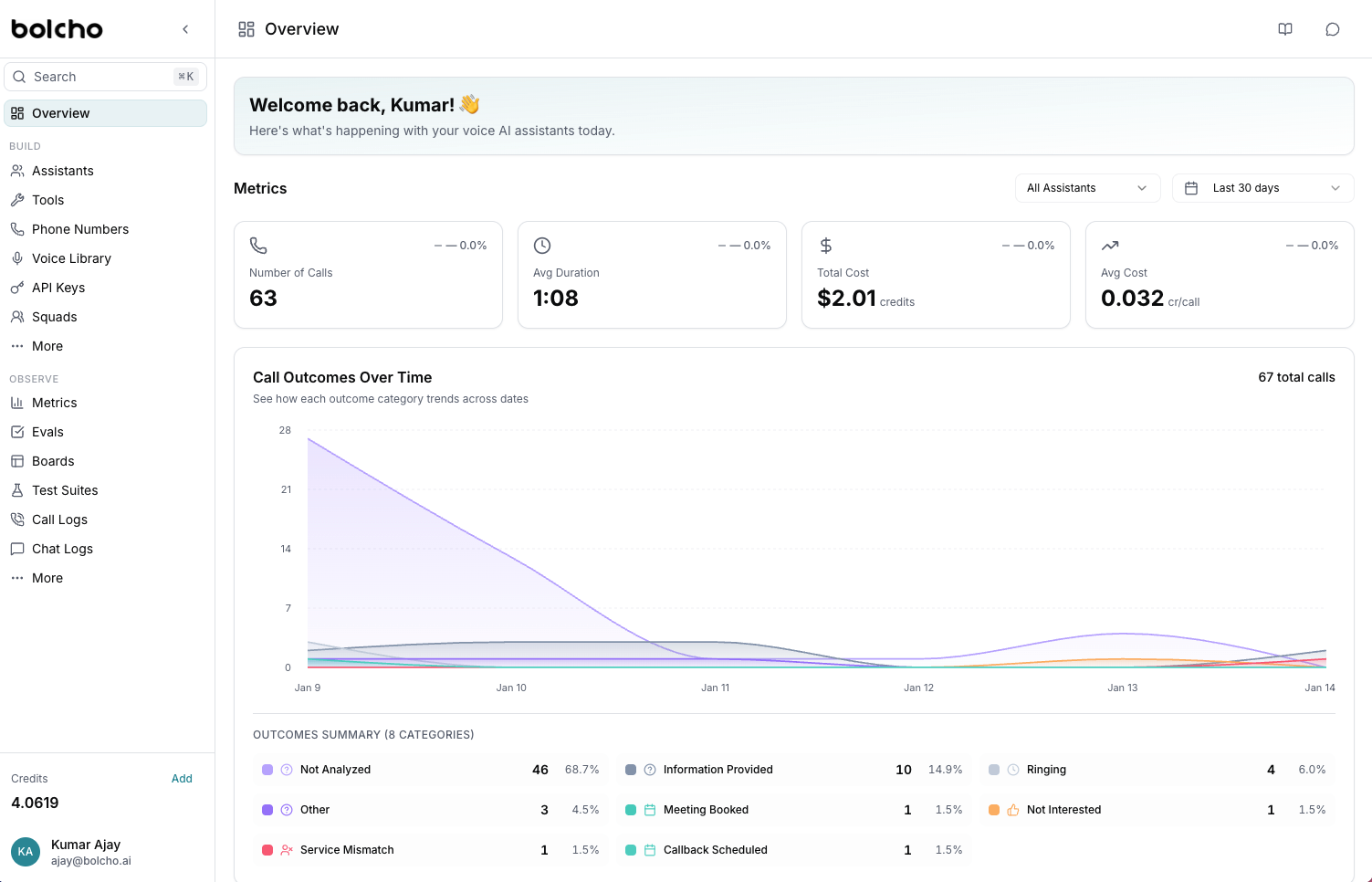Click the Not Analyzed purple color swatch
This screenshot has width=1372, height=882.
267,770
